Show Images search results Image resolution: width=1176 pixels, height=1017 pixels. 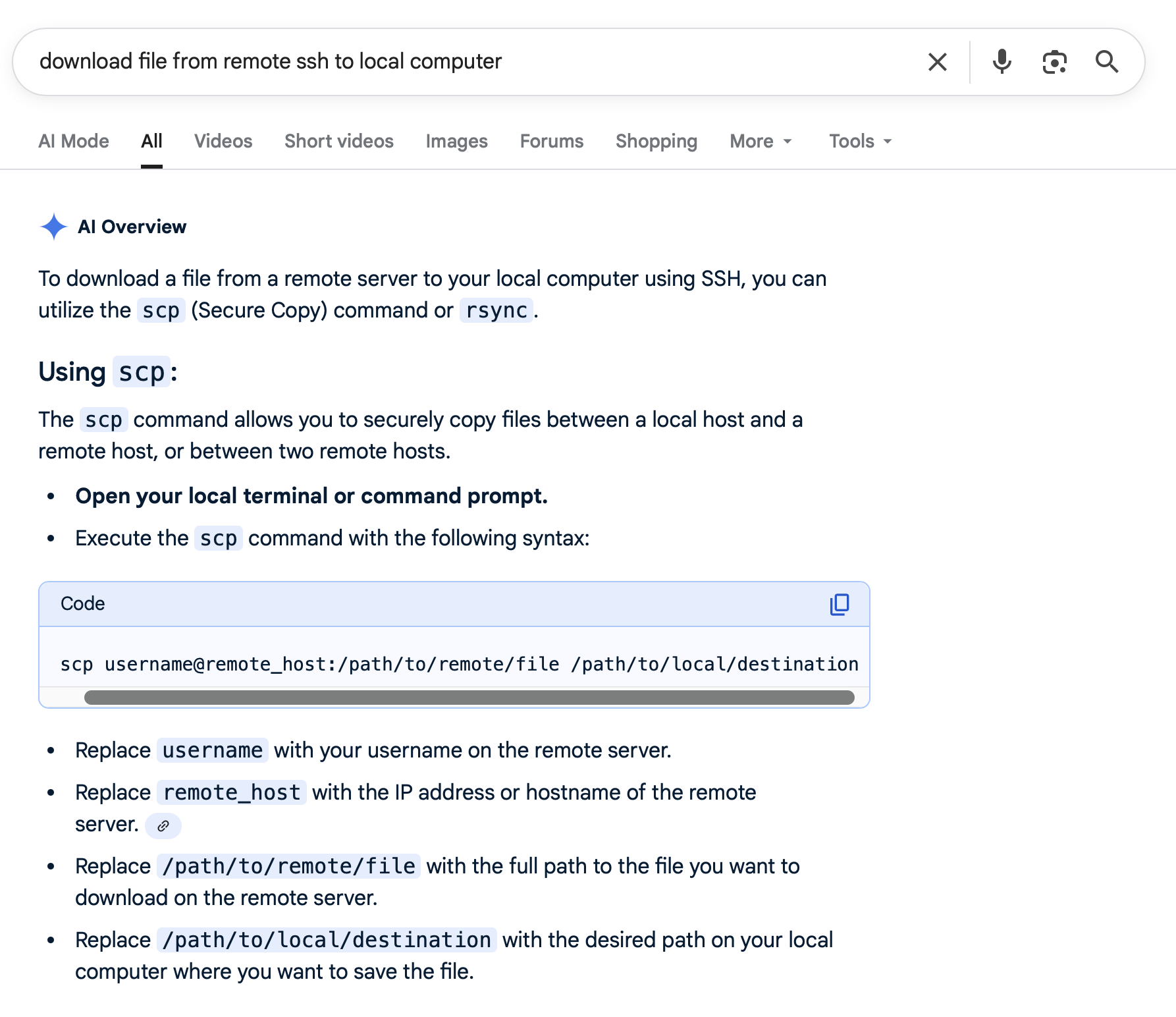(456, 141)
